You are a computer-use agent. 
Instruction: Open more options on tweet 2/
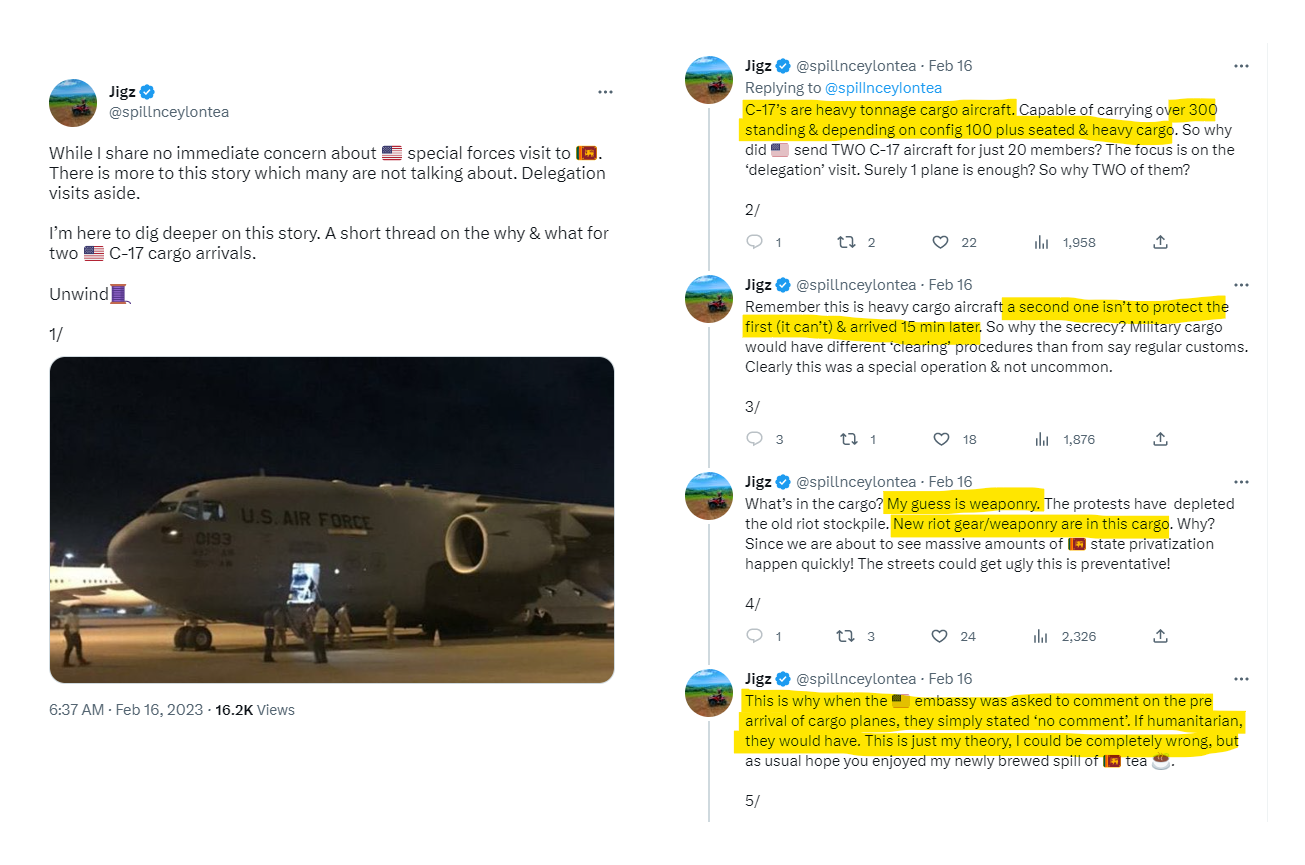(1241, 66)
